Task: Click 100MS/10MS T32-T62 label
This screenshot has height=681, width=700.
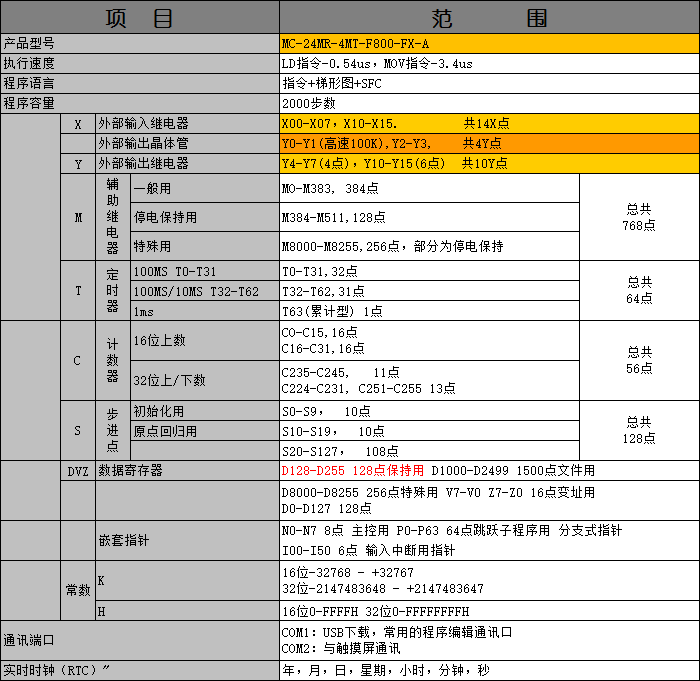Action: coord(205,291)
